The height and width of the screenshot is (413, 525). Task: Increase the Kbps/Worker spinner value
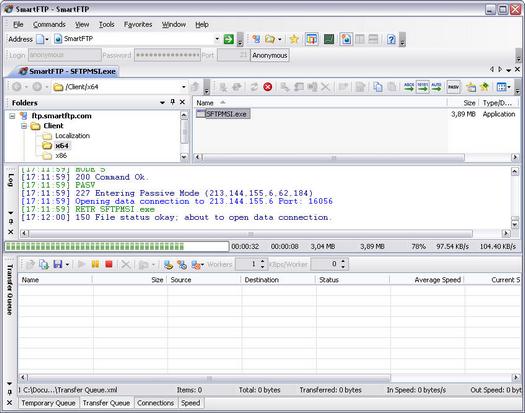point(343,261)
